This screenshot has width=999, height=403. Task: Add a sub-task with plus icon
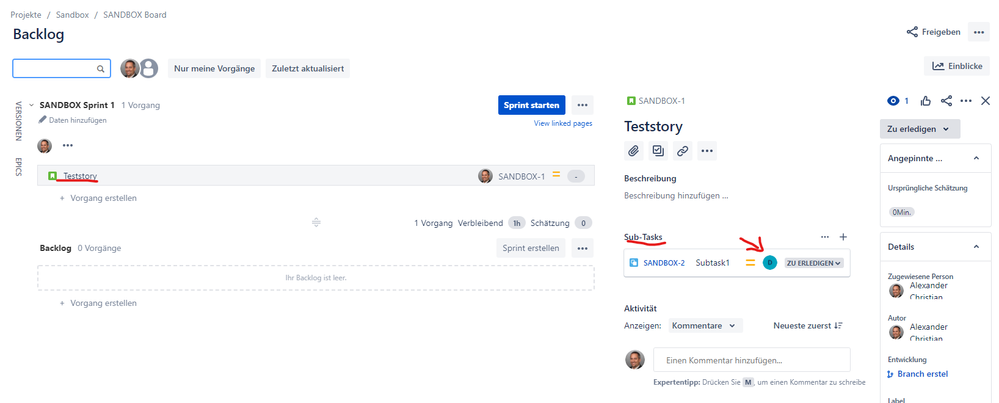(844, 237)
